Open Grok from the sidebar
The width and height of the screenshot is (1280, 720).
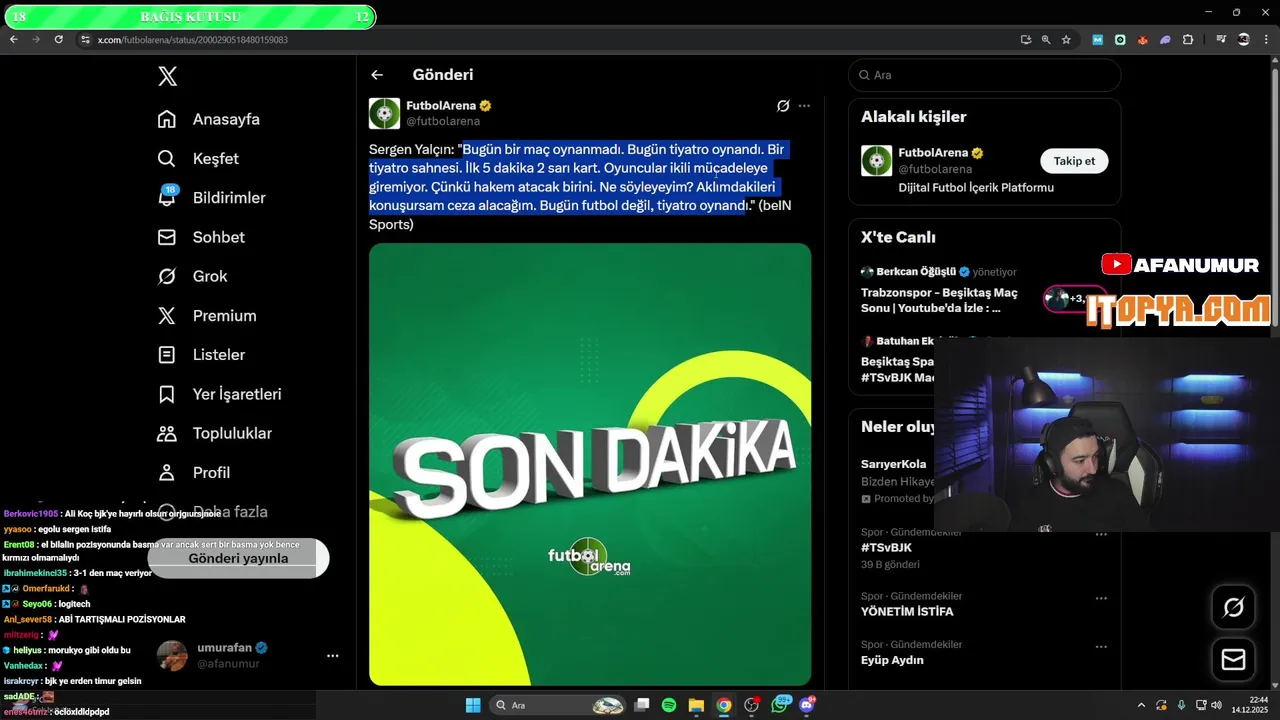click(192, 276)
